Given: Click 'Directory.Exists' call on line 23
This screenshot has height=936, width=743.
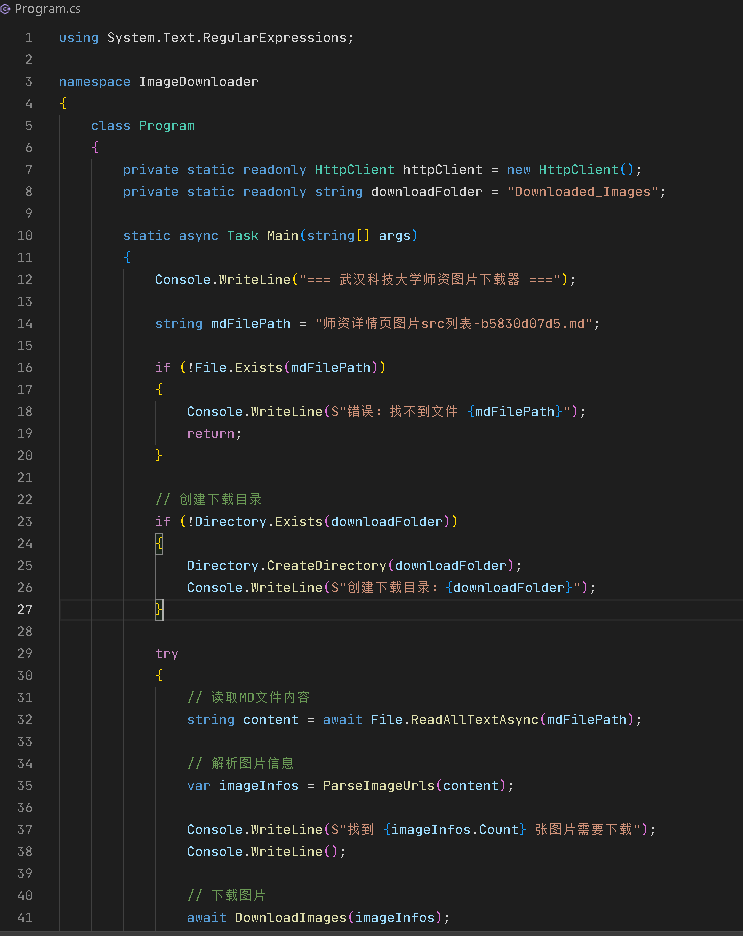Looking at the screenshot, I should (259, 522).
